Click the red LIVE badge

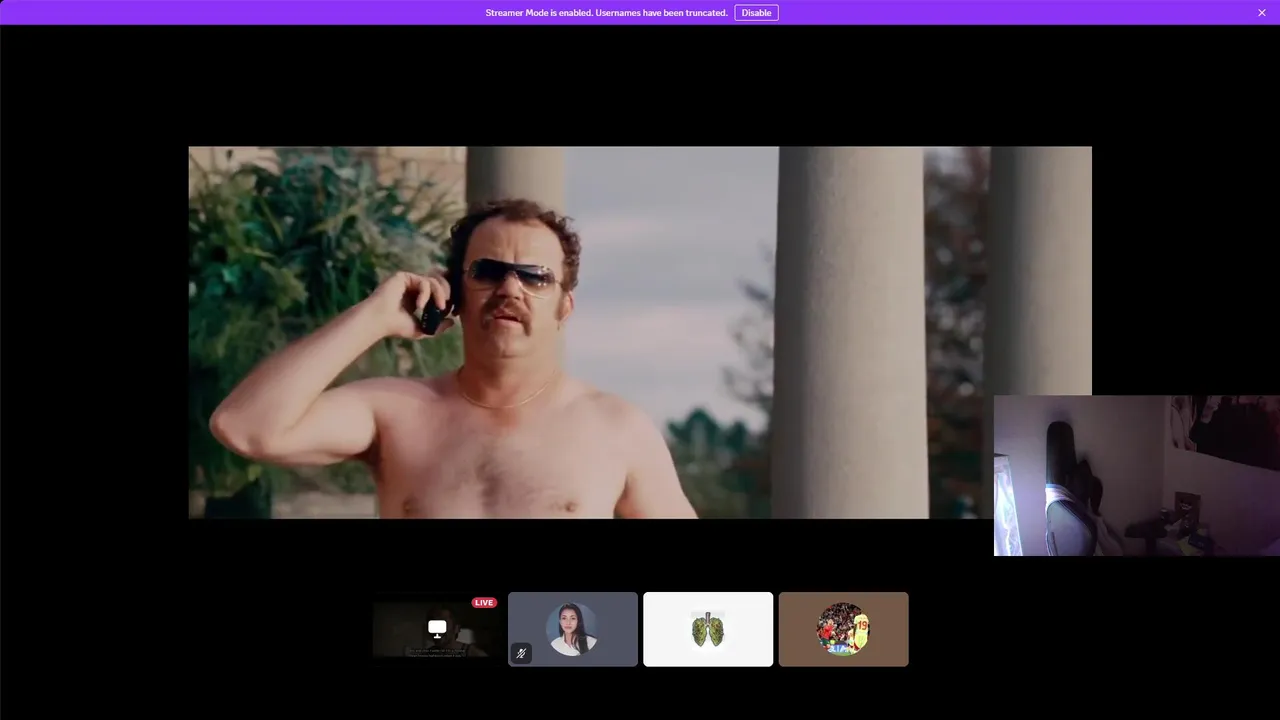(x=484, y=603)
